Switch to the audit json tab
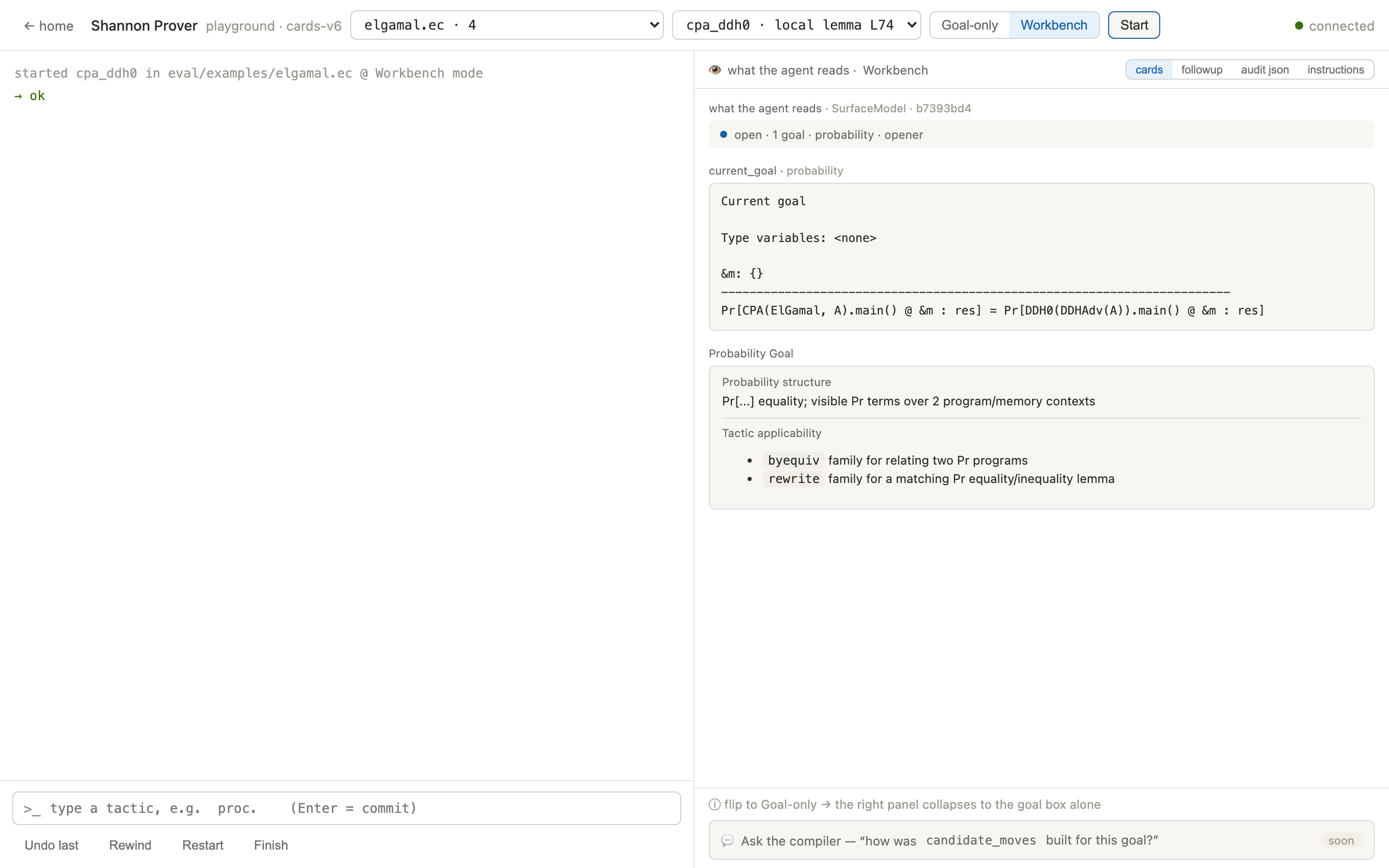The width and height of the screenshot is (1389, 868). (1264, 69)
